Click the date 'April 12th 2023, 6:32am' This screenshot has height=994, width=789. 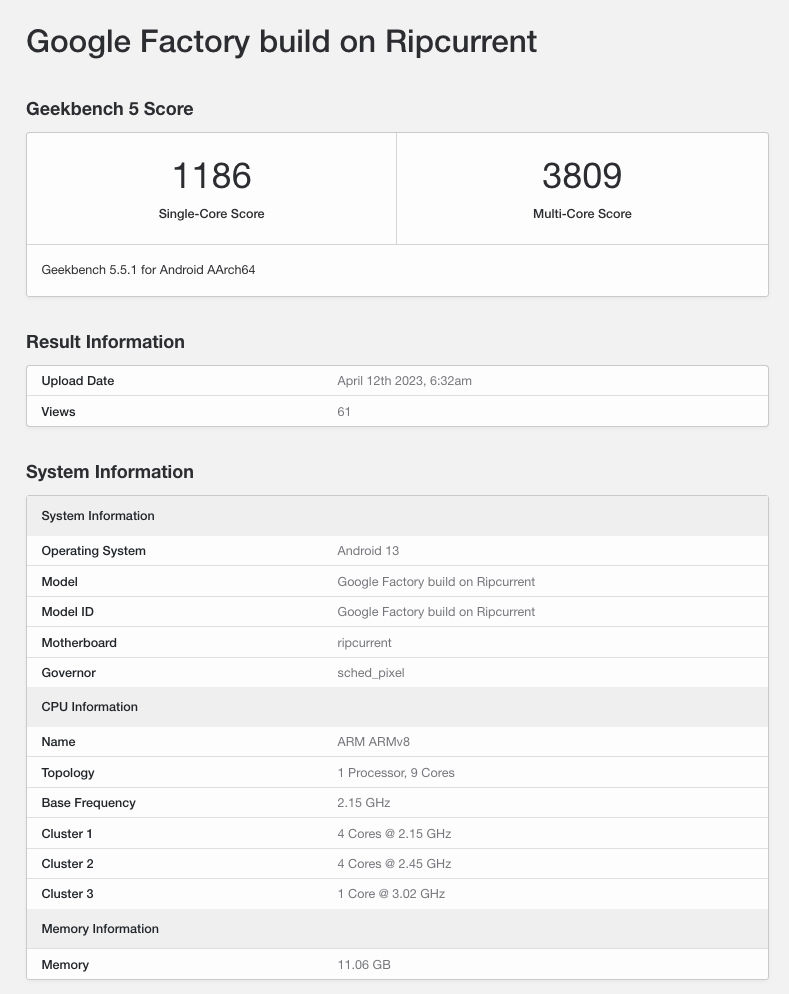(x=404, y=381)
